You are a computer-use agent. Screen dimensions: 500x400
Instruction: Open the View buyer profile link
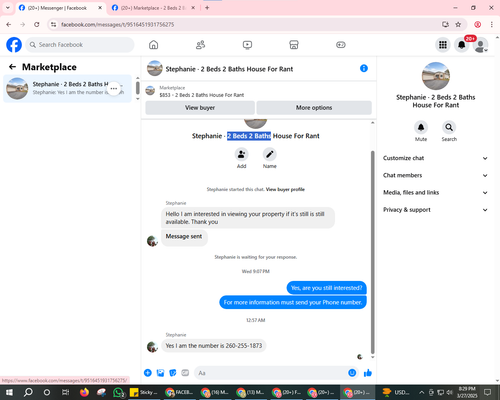tap(285, 189)
